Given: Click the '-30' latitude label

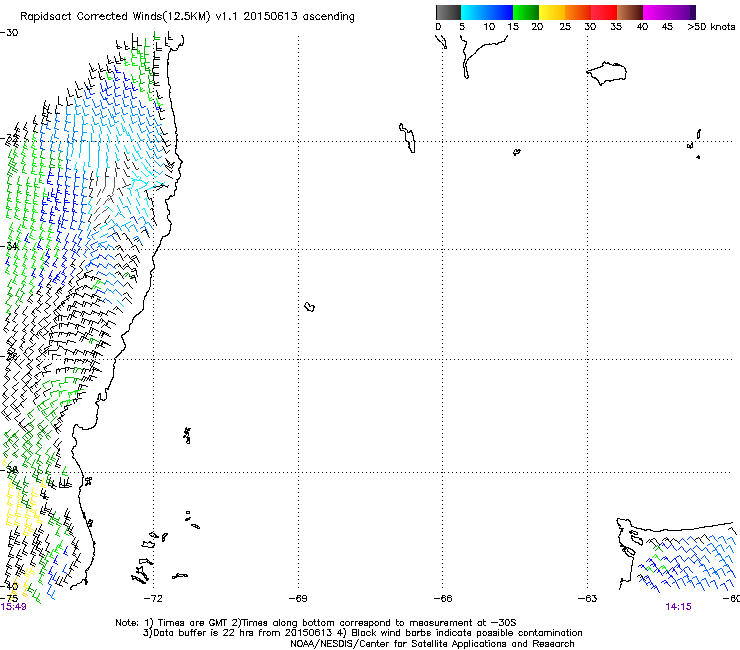Looking at the screenshot, I should tap(9, 33).
